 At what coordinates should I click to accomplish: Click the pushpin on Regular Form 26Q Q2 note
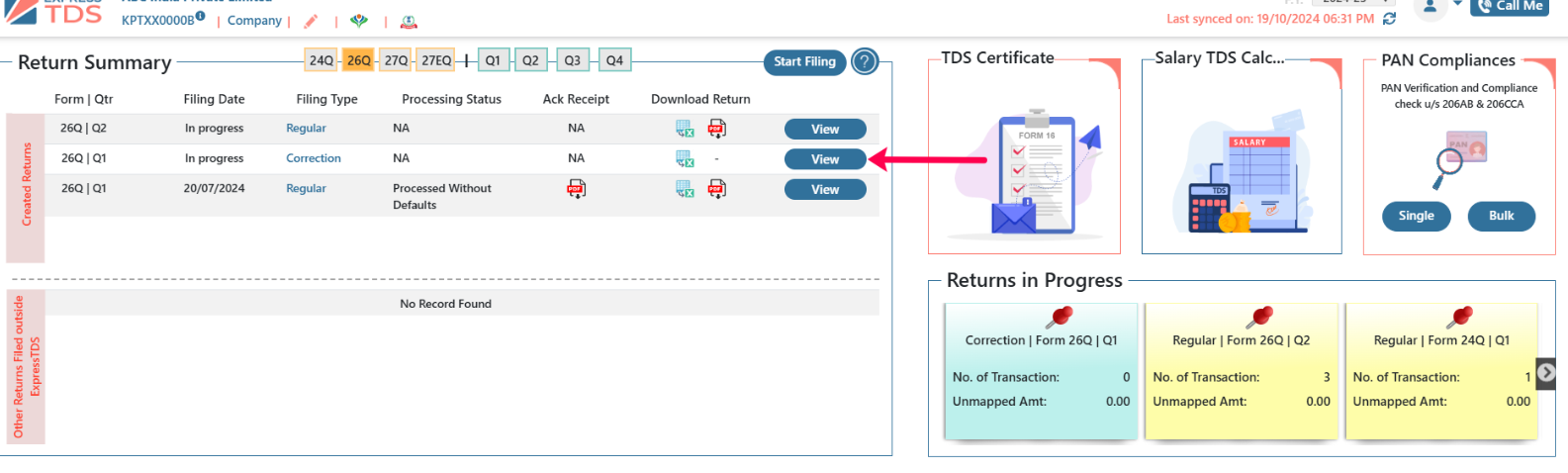1259,317
